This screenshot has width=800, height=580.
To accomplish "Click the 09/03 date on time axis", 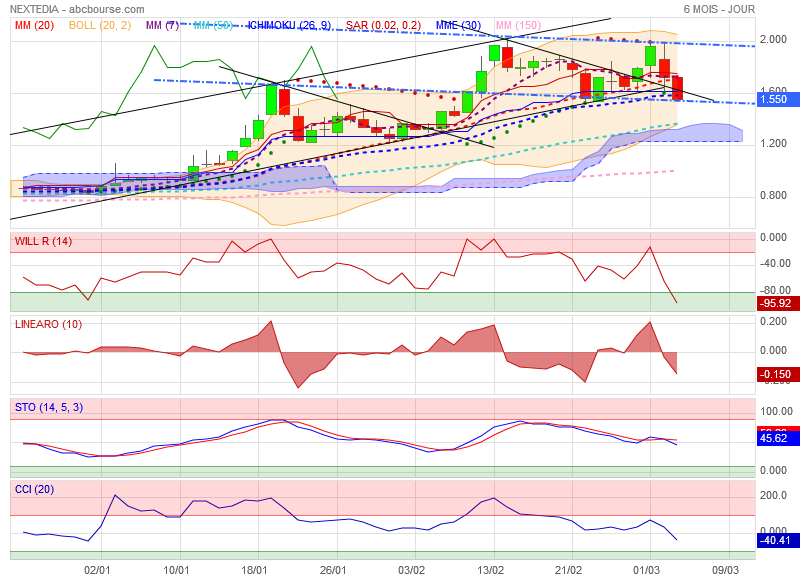I will pyautogui.click(x=726, y=570).
